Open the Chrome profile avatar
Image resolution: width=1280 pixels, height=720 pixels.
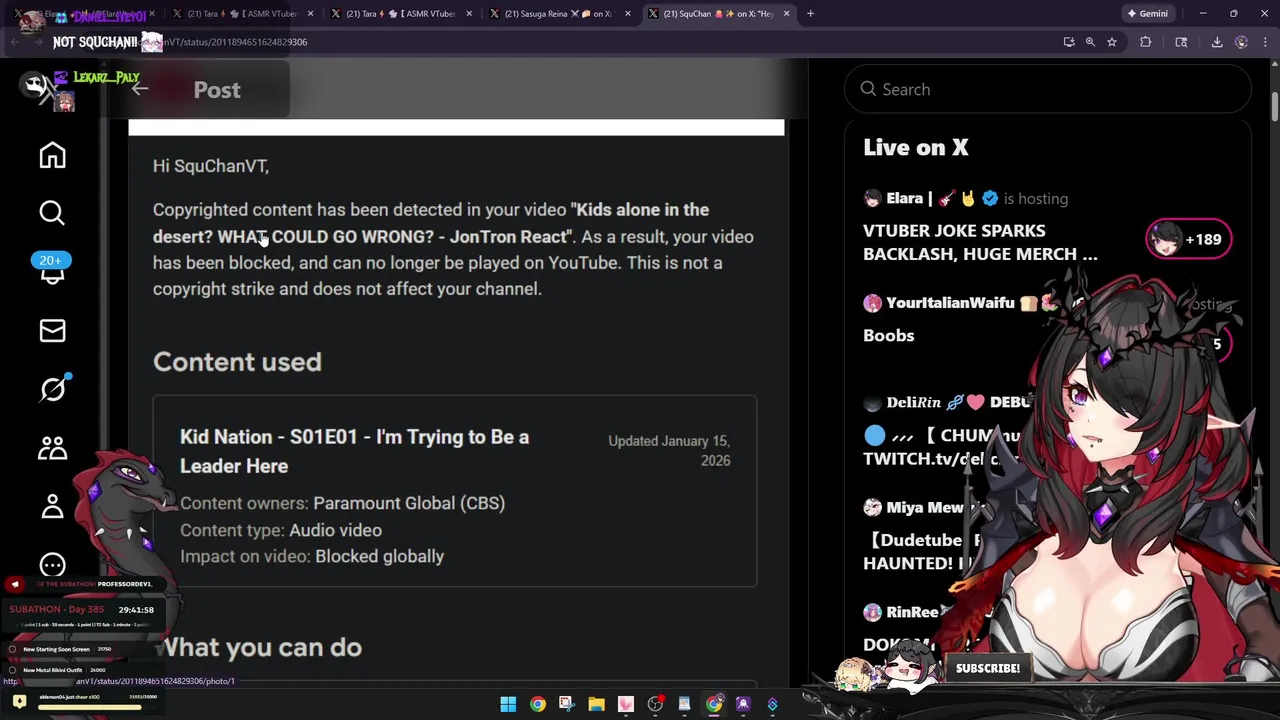pos(1241,42)
